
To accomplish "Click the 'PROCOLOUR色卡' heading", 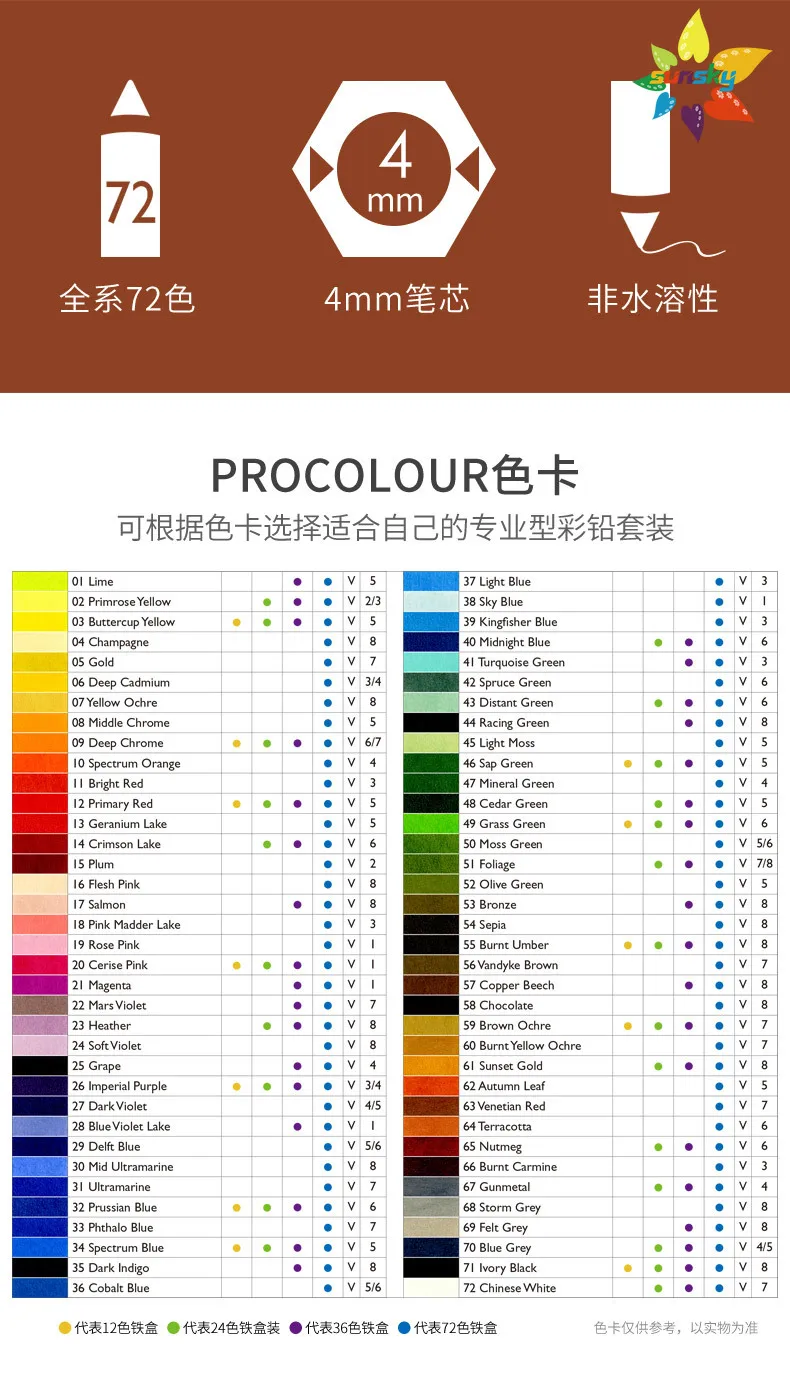I will tap(395, 476).
